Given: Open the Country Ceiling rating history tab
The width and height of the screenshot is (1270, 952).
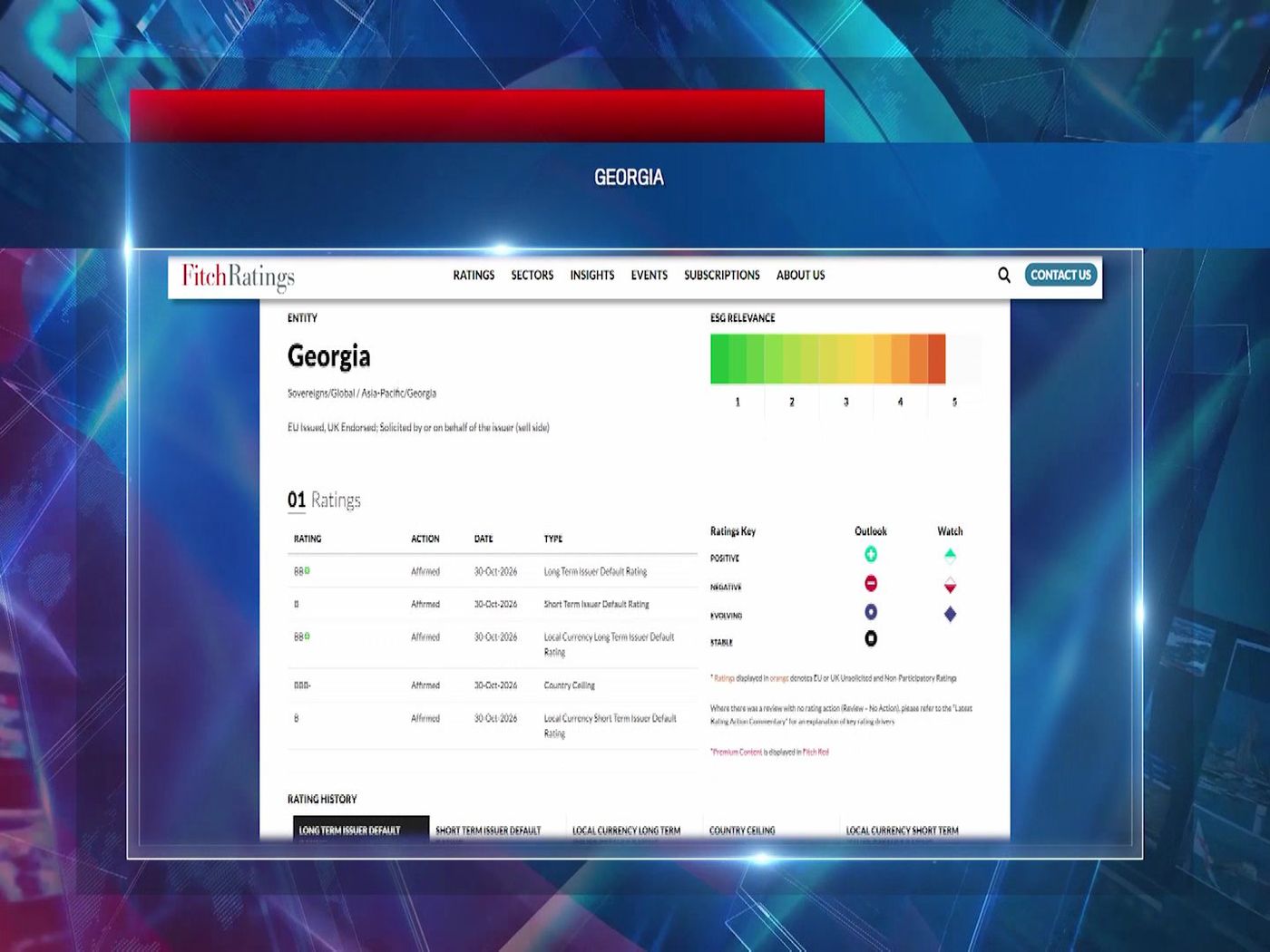Looking at the screenshot, I should pos(742,831).
